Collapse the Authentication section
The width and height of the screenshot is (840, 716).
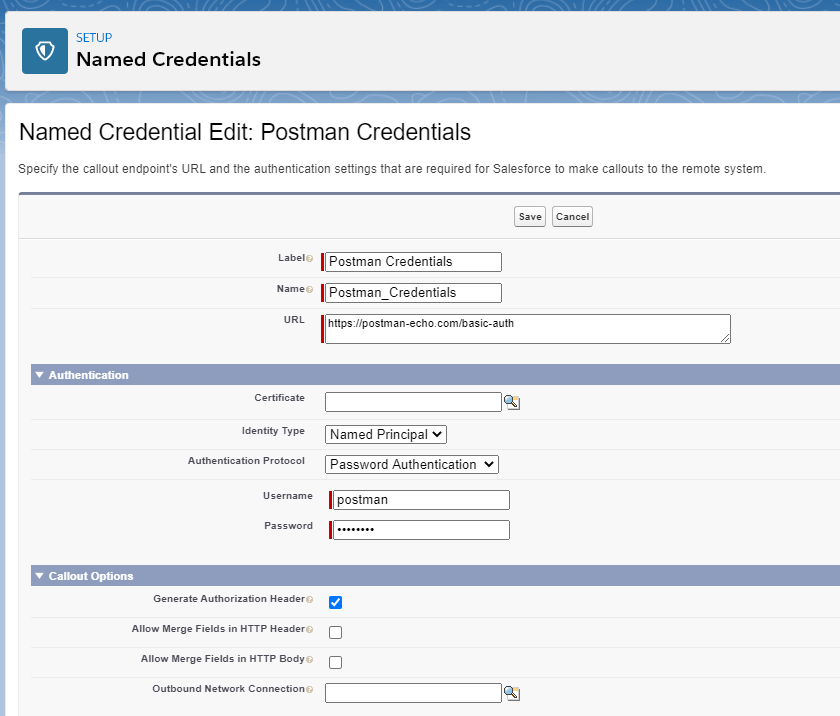[x=39, y=374]
